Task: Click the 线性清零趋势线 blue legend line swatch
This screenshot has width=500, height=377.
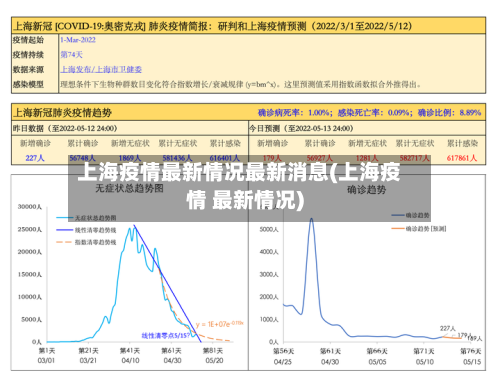Action: point(65,230)
